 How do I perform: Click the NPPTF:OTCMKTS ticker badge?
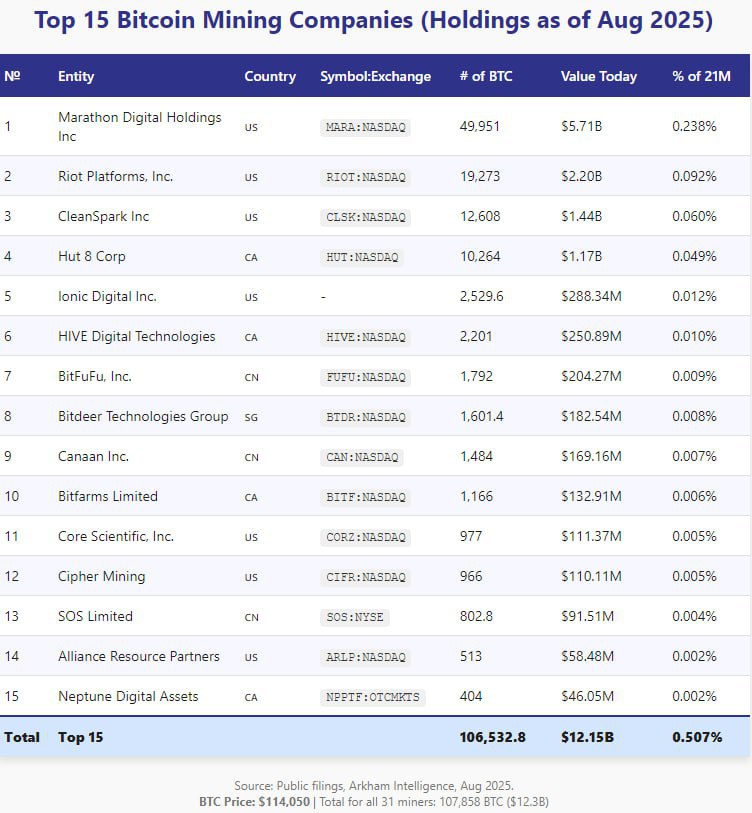pyautogui.click(x=373, y=697)
